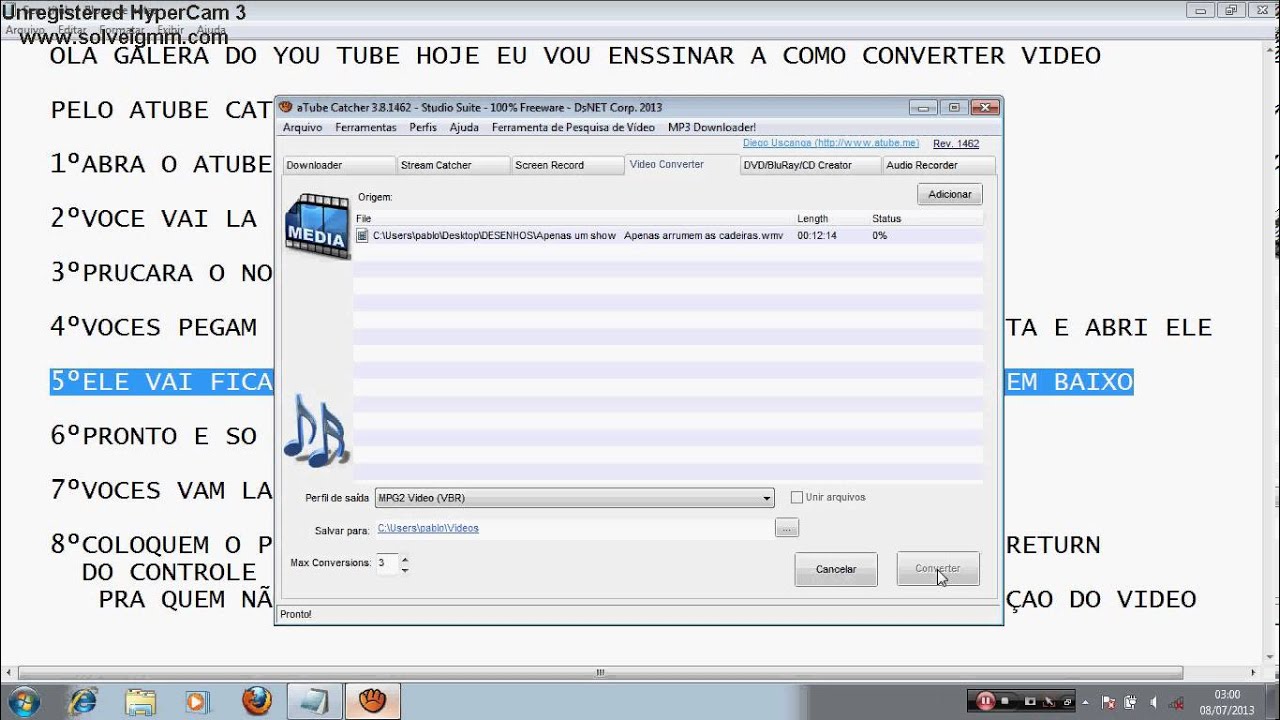Click Show desktop button at taskbar end
This screenshot has height=720, width=1280.
pyautogui.click(x=1272, y=701)
